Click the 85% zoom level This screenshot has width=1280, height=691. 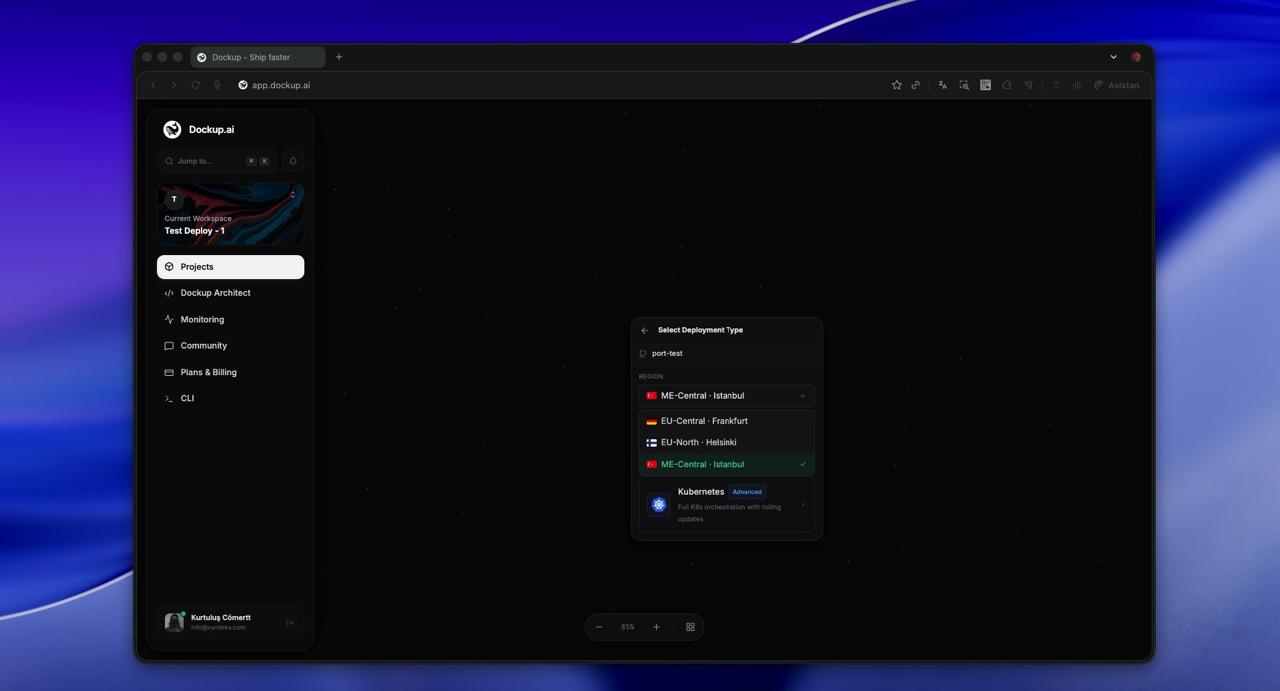coord(628,627)
